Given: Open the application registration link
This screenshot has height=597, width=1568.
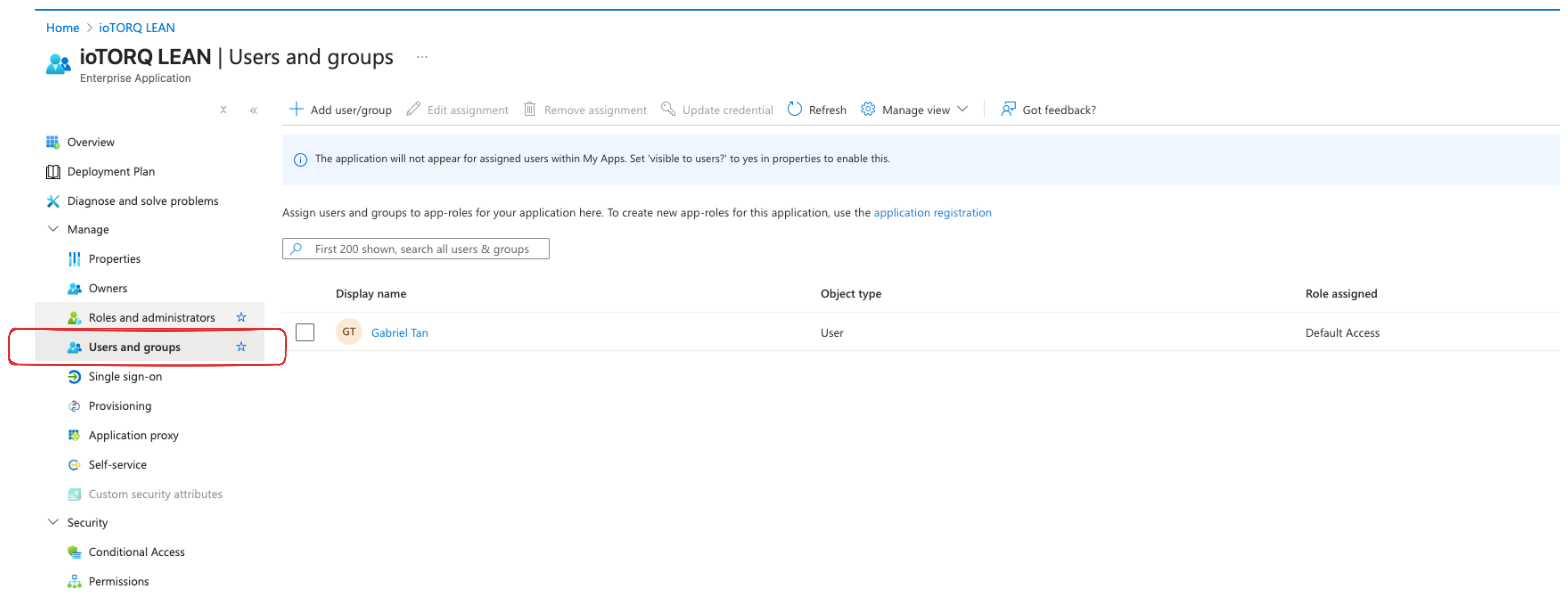Looking at the screenshot, I should coord(932,212).
